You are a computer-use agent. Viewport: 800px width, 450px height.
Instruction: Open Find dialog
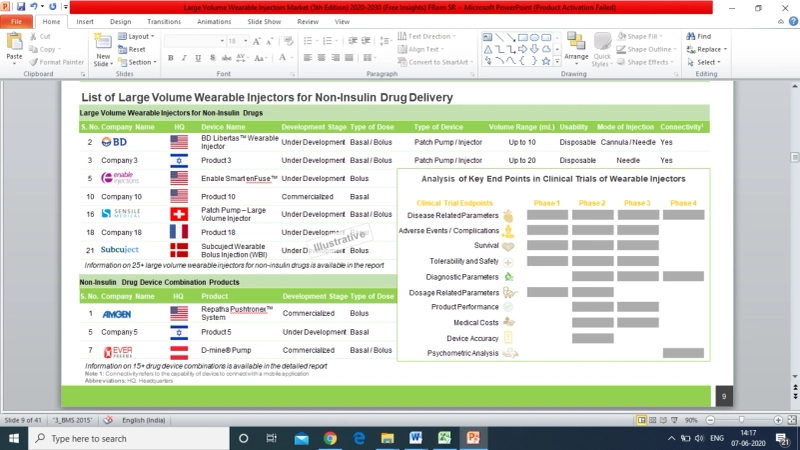pyautogui.click(x=699, y=36)
